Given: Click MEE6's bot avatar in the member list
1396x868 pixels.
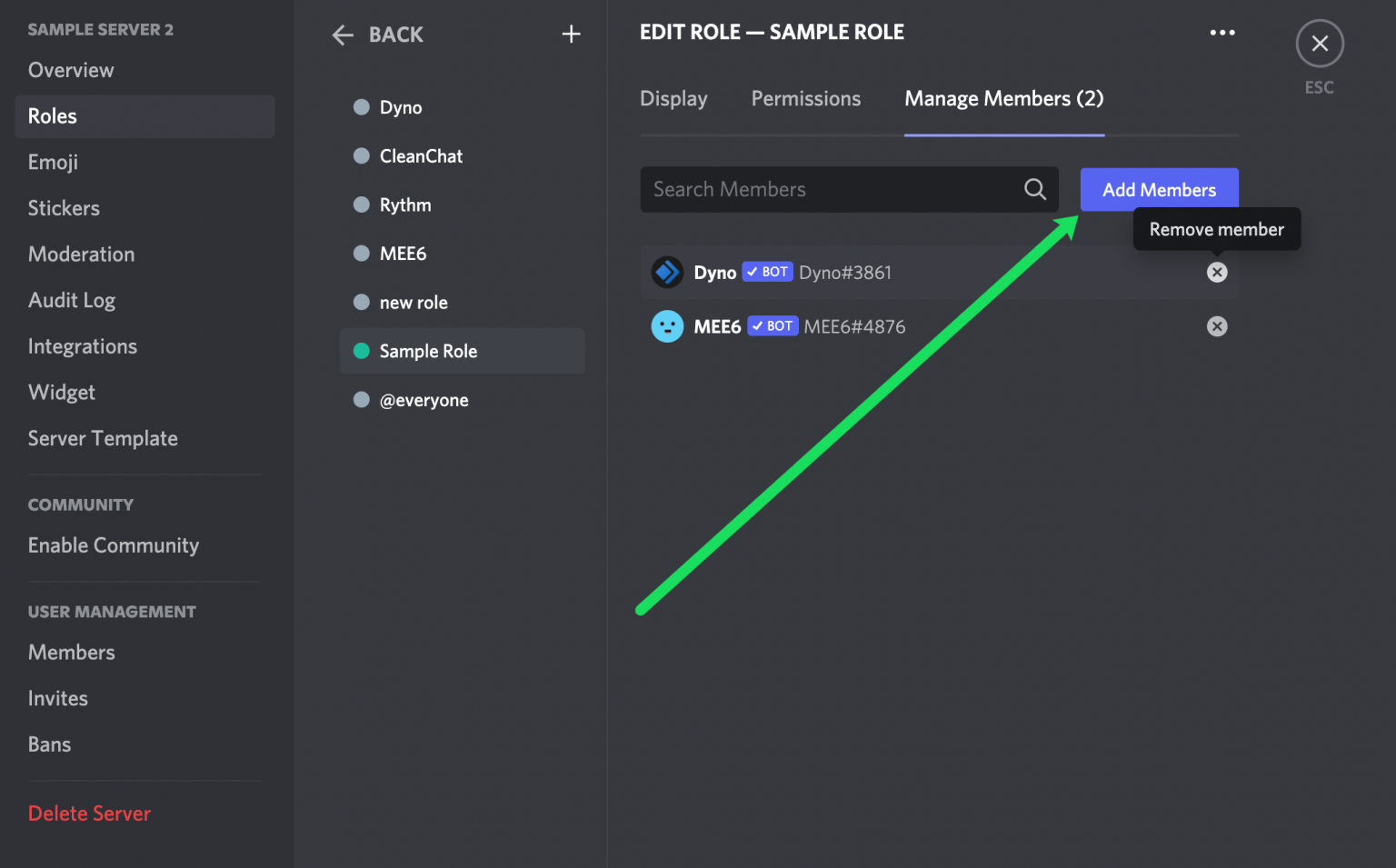Looking at the screenshot, I should 667,325.
